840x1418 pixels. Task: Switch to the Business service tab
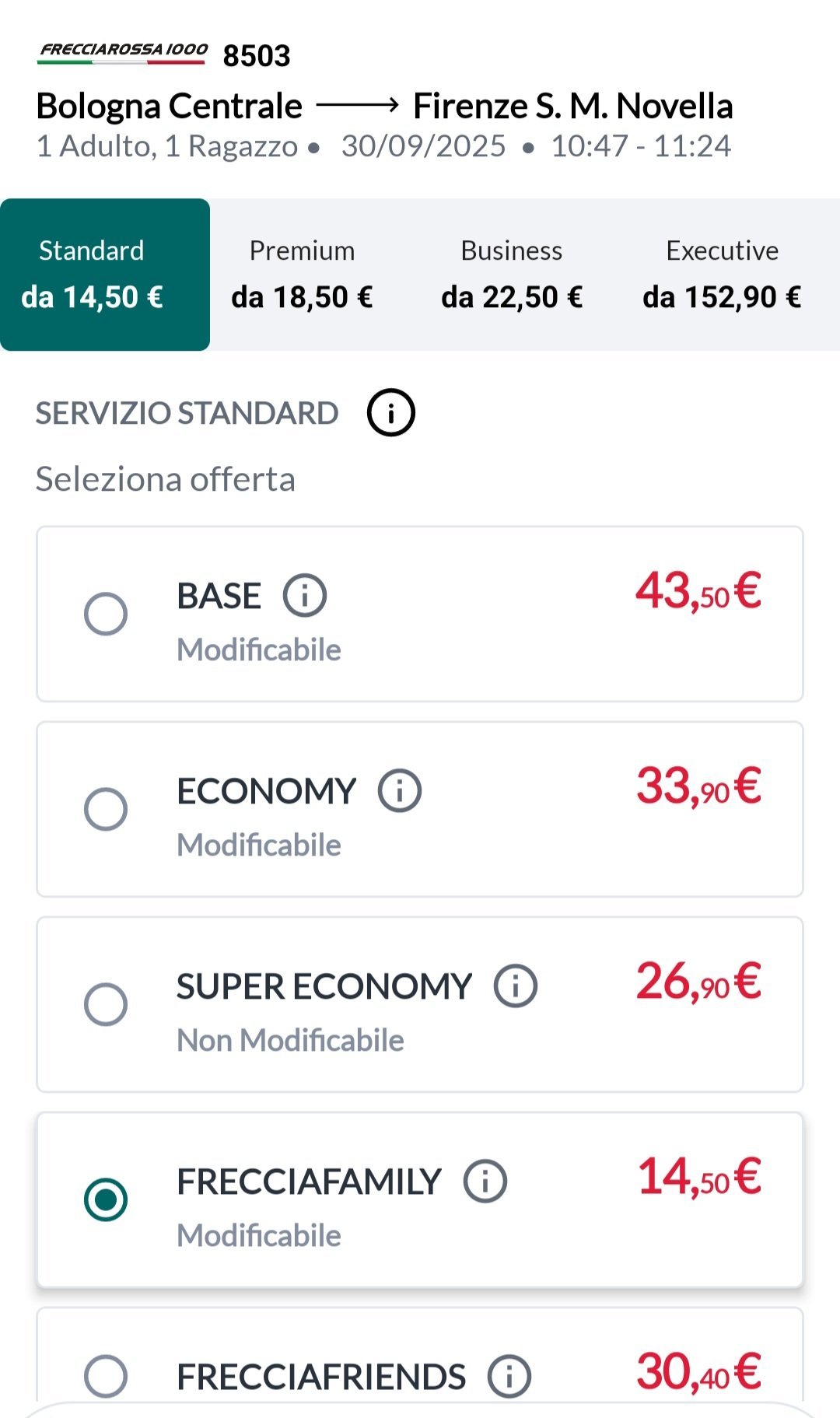(512, 275)
